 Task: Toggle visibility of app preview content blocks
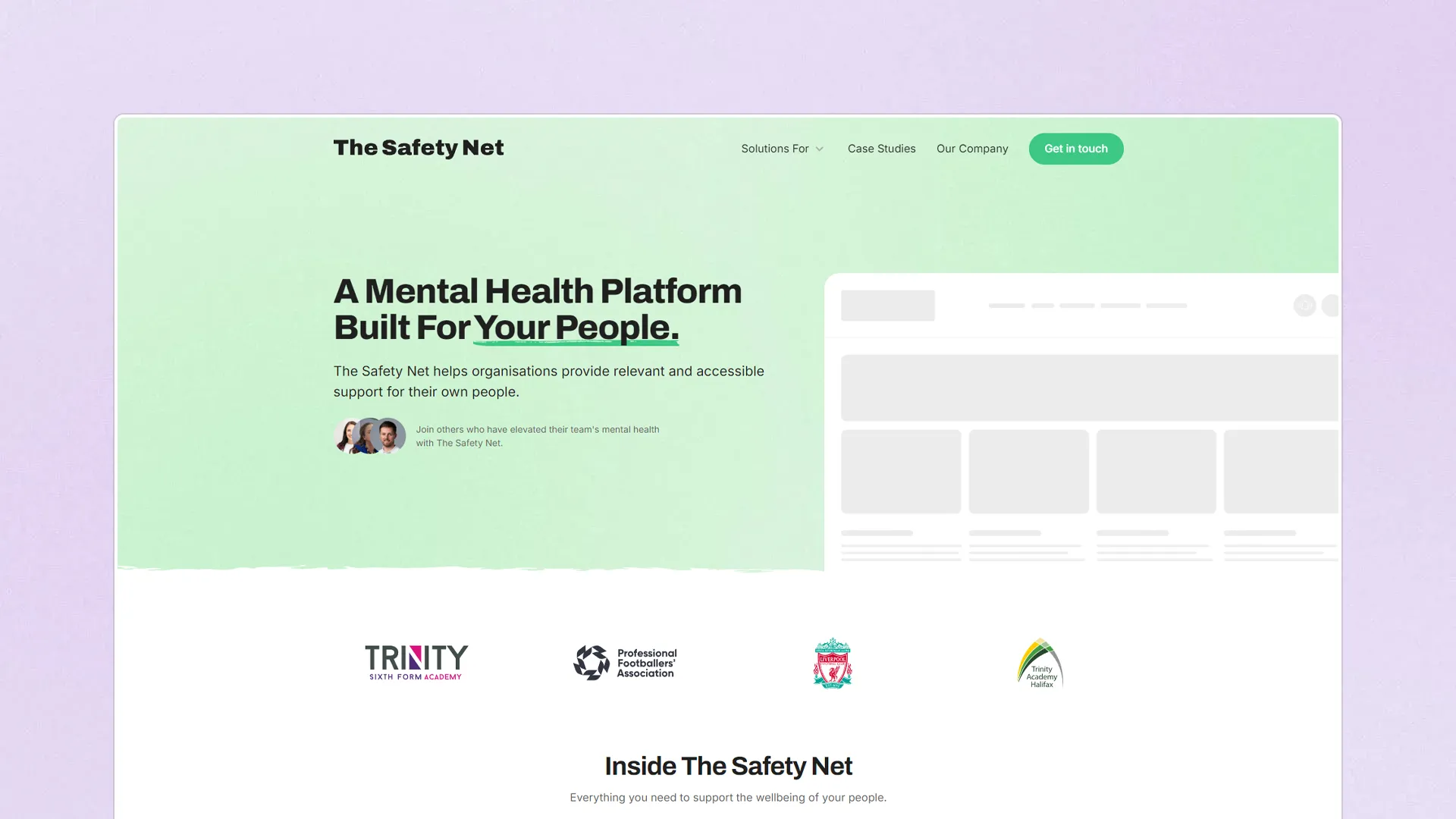[1304, 305]
